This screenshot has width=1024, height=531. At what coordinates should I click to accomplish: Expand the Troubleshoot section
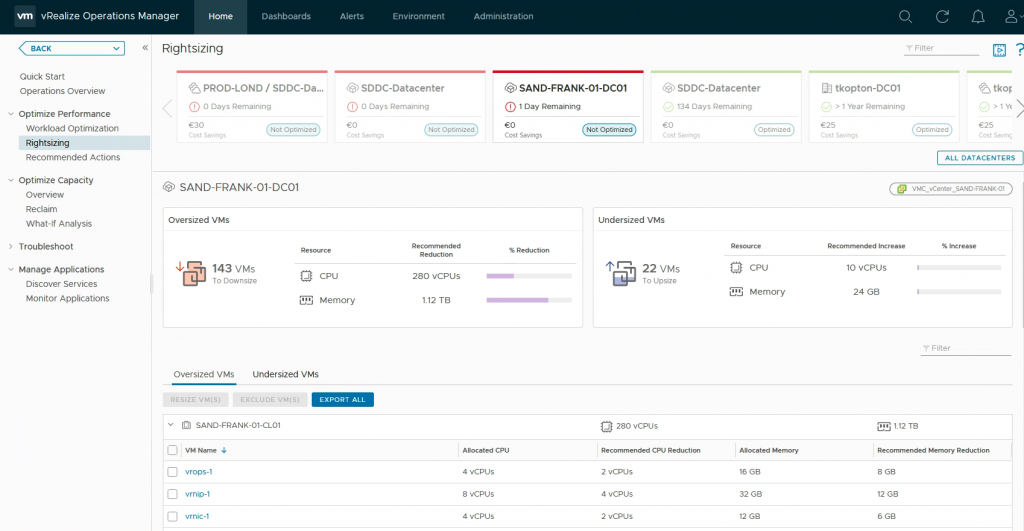[10, 247]
